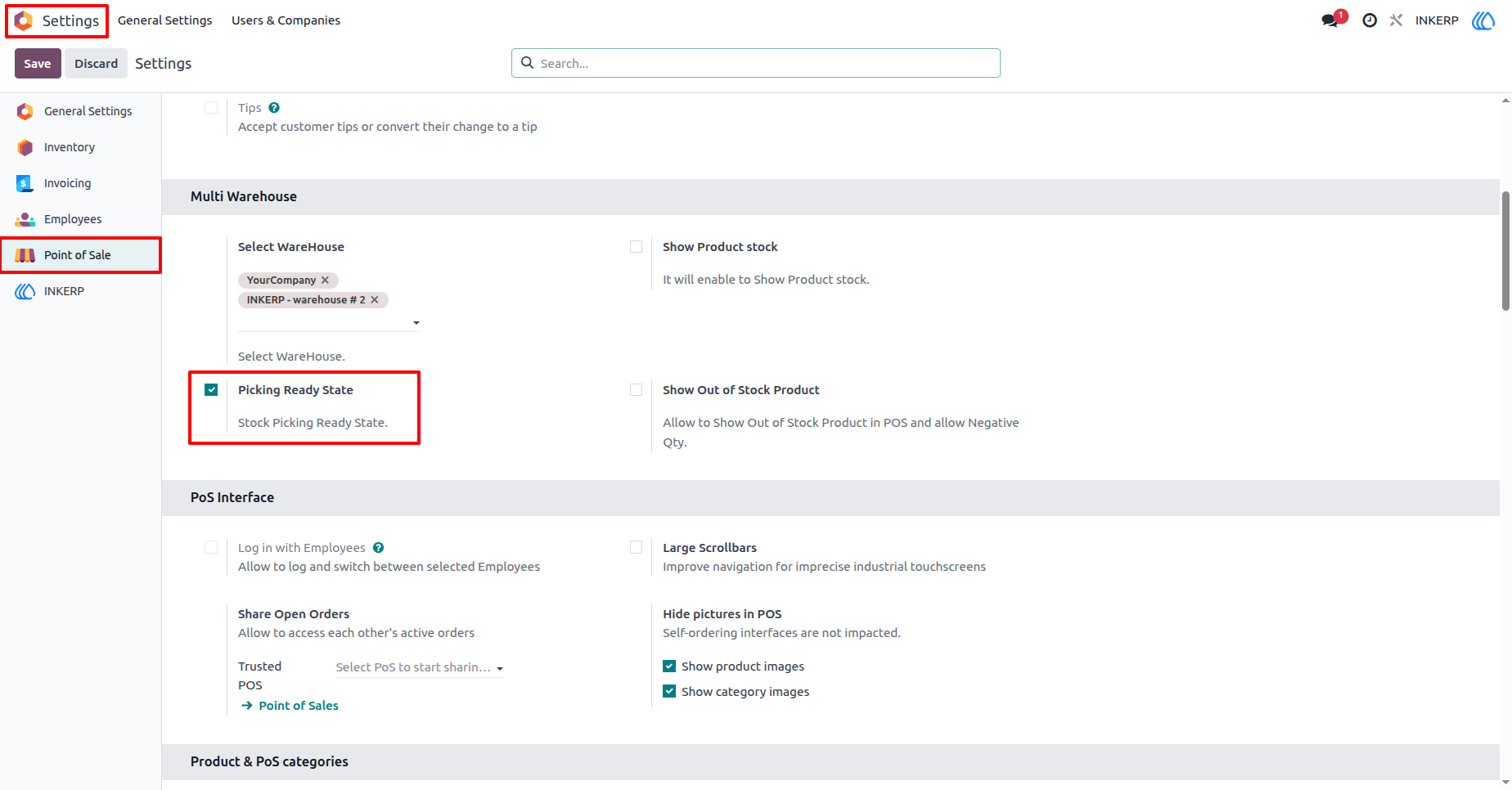Click the Tips help question icon
The height and width of the screenshot is (790, 1512).
pos(274,108)
